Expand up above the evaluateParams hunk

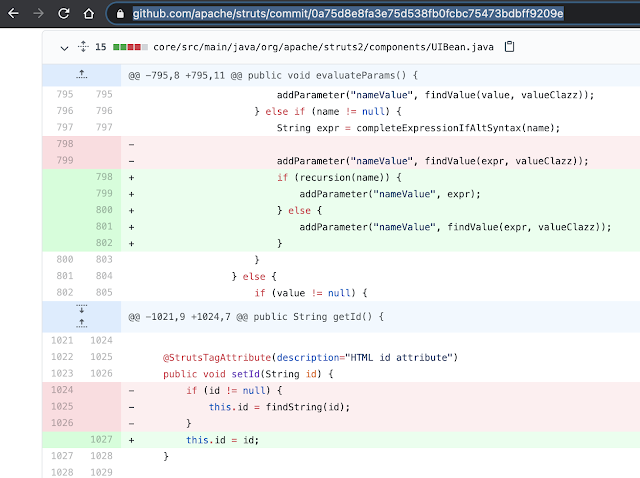(x=82, y=74)
